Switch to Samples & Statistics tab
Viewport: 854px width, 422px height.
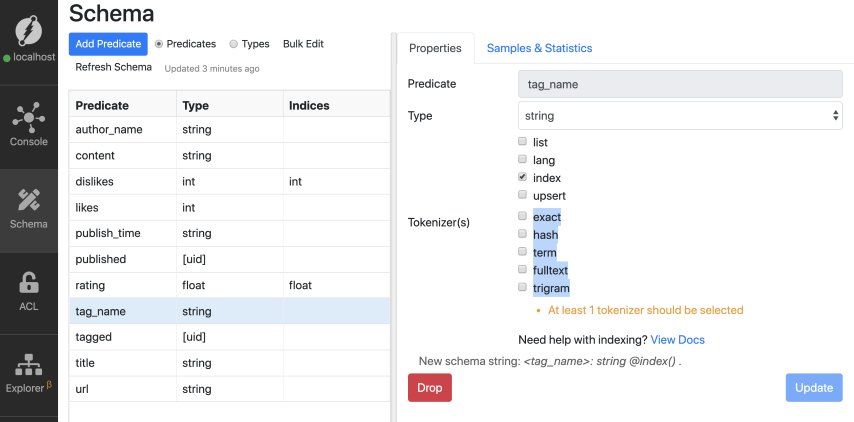(539, 48)
